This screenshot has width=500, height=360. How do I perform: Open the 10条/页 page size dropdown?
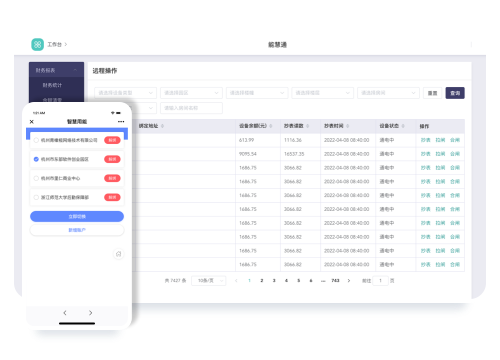coord(209,281)
